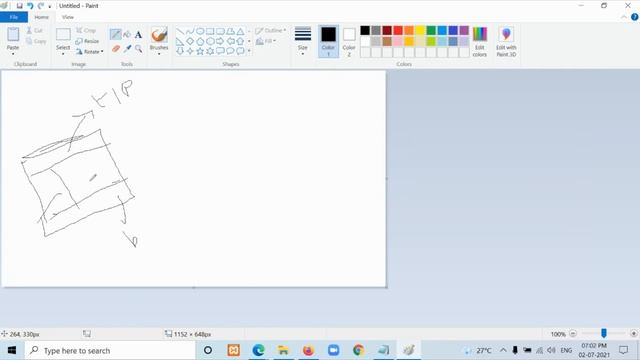Viewport: 640px width, 360px height.
Task: Click the Crop button
Action: point(86,31)
